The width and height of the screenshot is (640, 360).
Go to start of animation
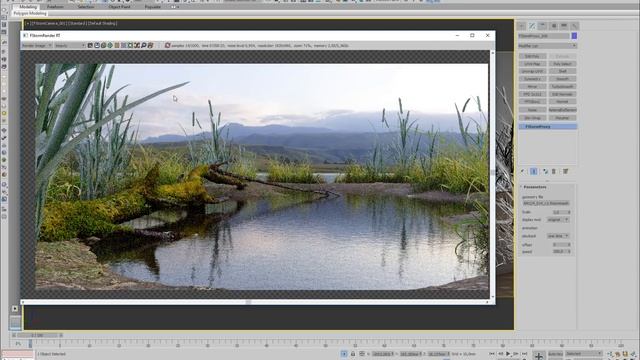(492, 354)
